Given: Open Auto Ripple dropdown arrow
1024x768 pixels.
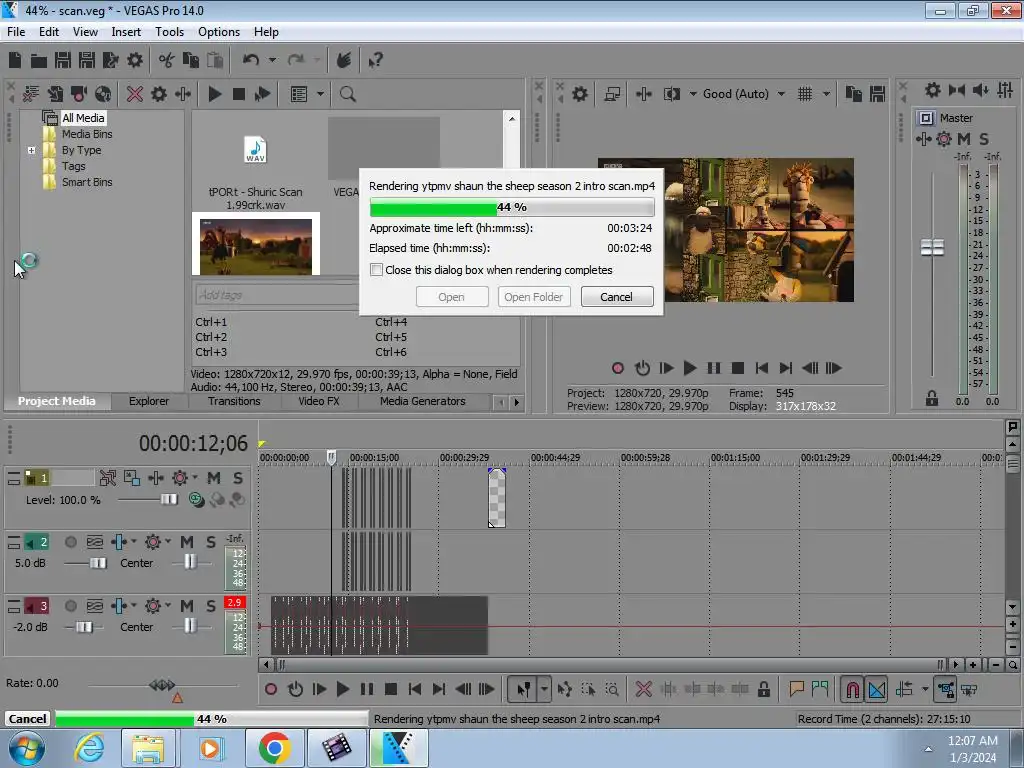Looking at the screenshot, I should 925,689.
